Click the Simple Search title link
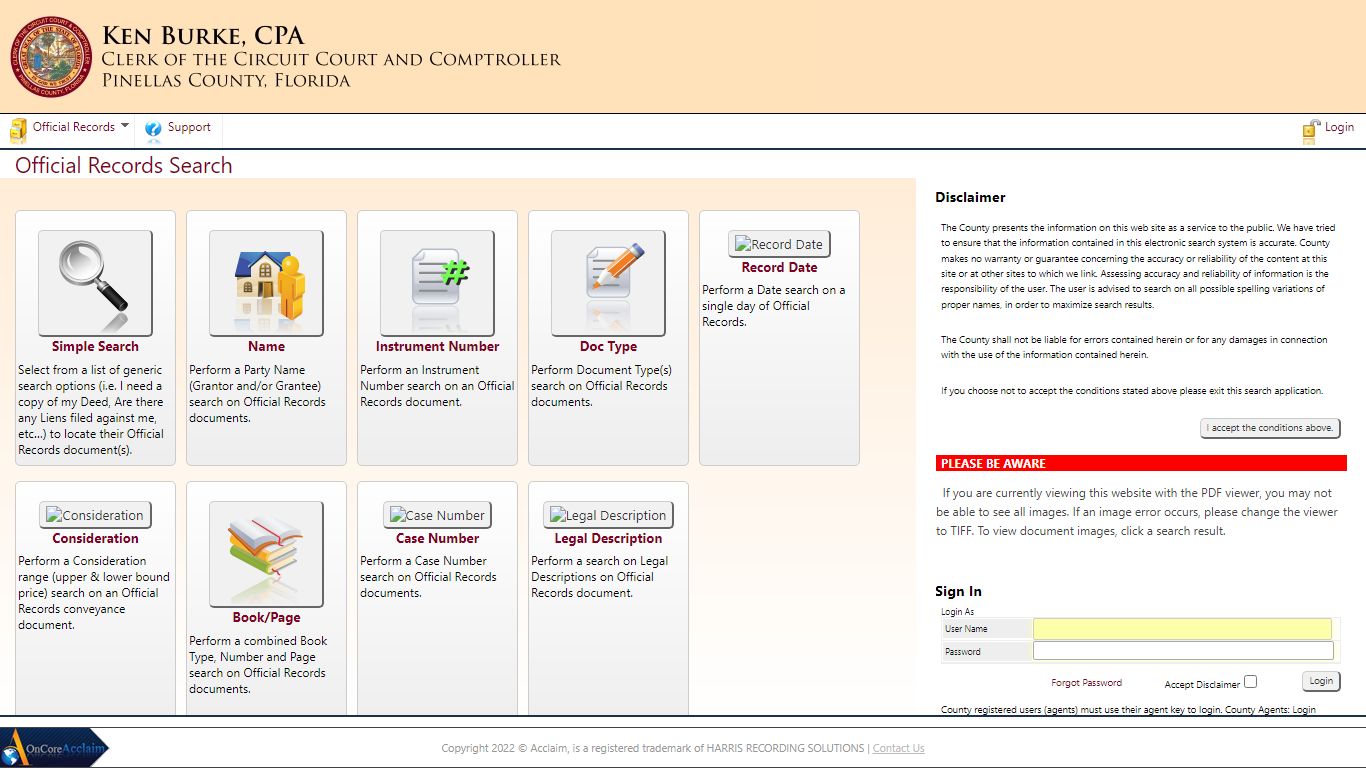The image size is (1366, 768). 95,346
